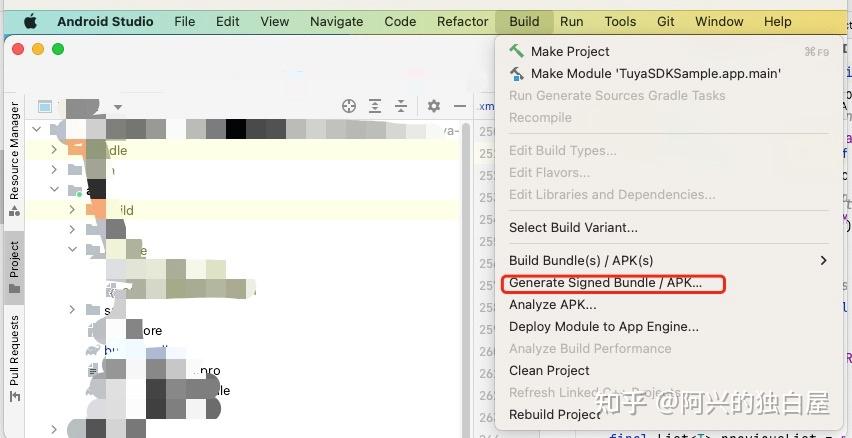Open the Git menu
The height and width of the screenshot is (438, 852).
pos(666,22)
